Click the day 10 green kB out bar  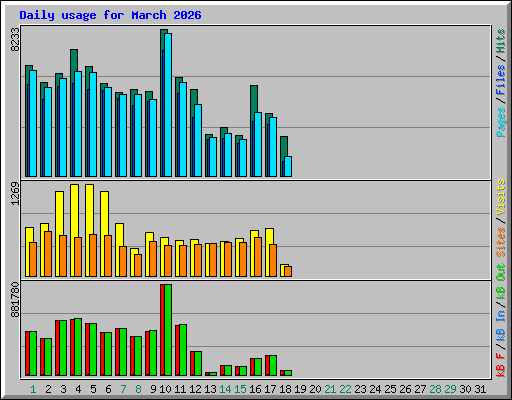(x=168, y=330)
